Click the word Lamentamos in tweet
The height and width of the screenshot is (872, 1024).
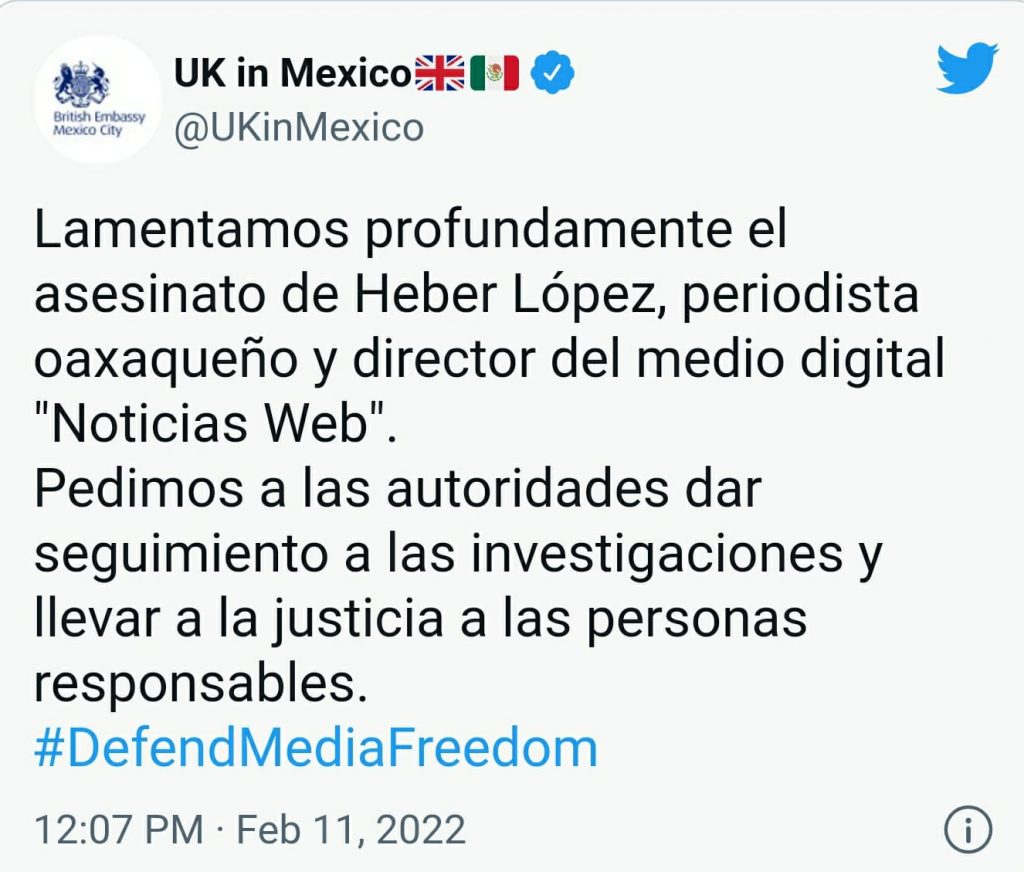click(x=192, y=229)
